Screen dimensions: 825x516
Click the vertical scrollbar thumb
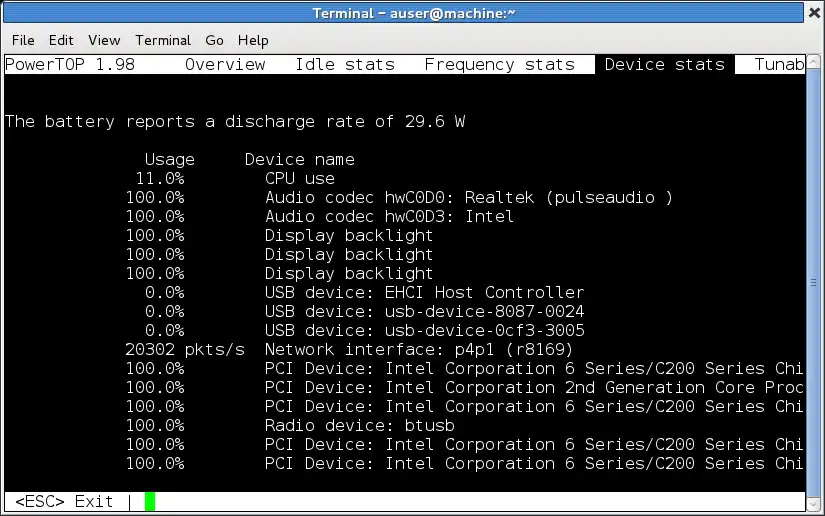point(813,282)
